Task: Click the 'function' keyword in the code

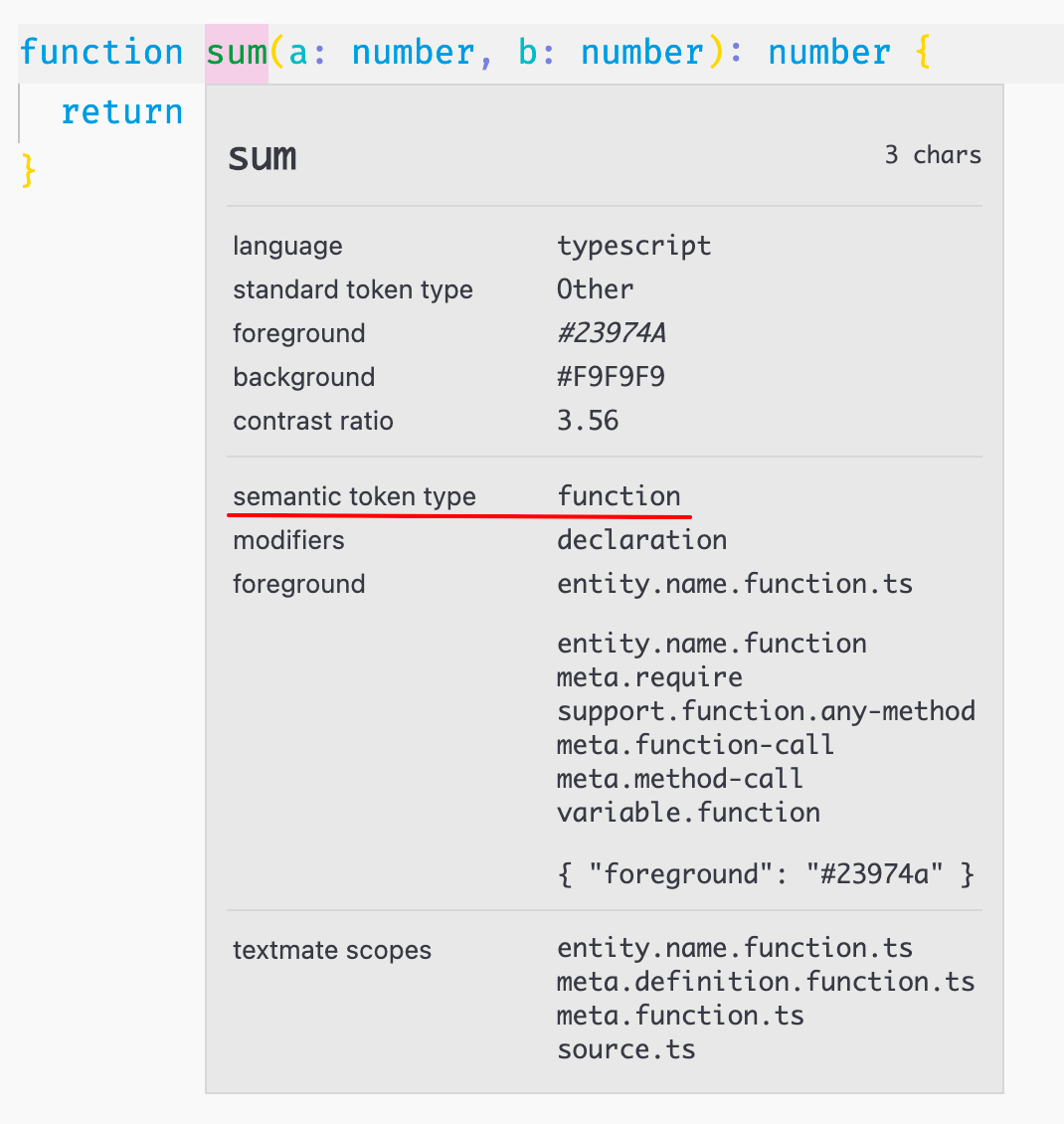Action: (x=101, y=53)
